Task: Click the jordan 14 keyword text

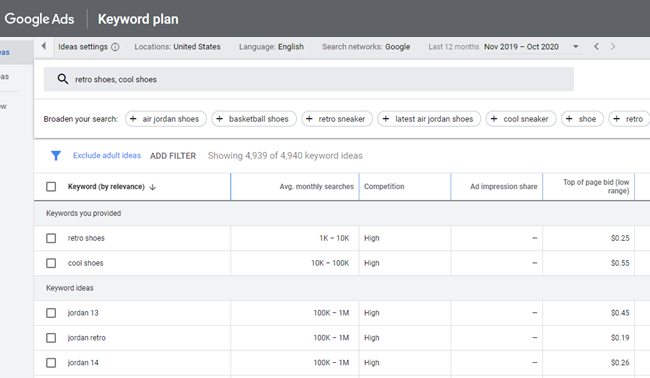Action: click(83, 363)
